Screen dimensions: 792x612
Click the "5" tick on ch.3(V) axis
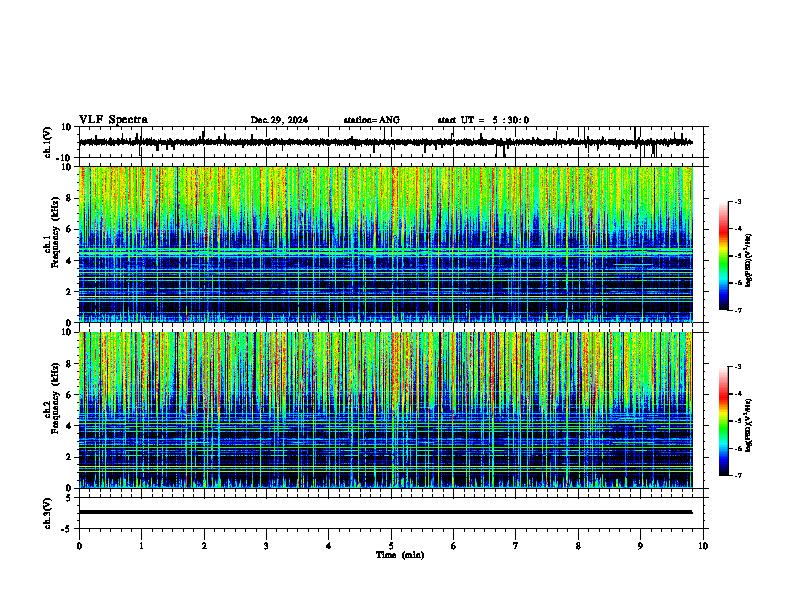coord(70,498)
